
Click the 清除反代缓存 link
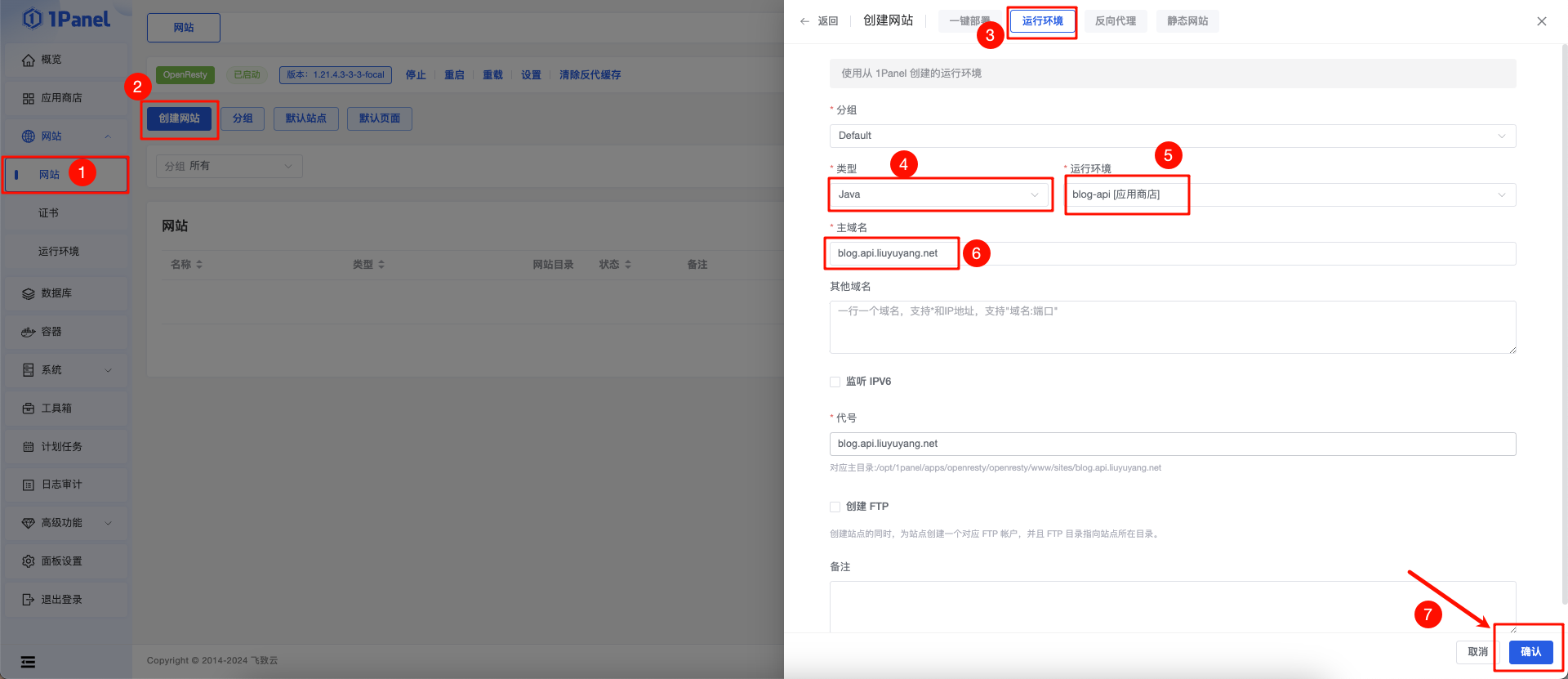(x=590, y=75)
